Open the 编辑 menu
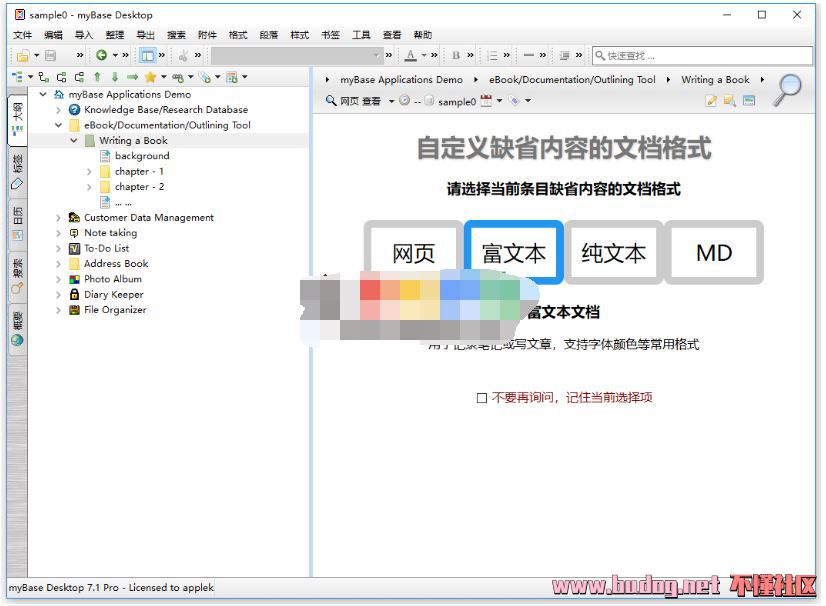826x606 pixels. tap(53, 35)
